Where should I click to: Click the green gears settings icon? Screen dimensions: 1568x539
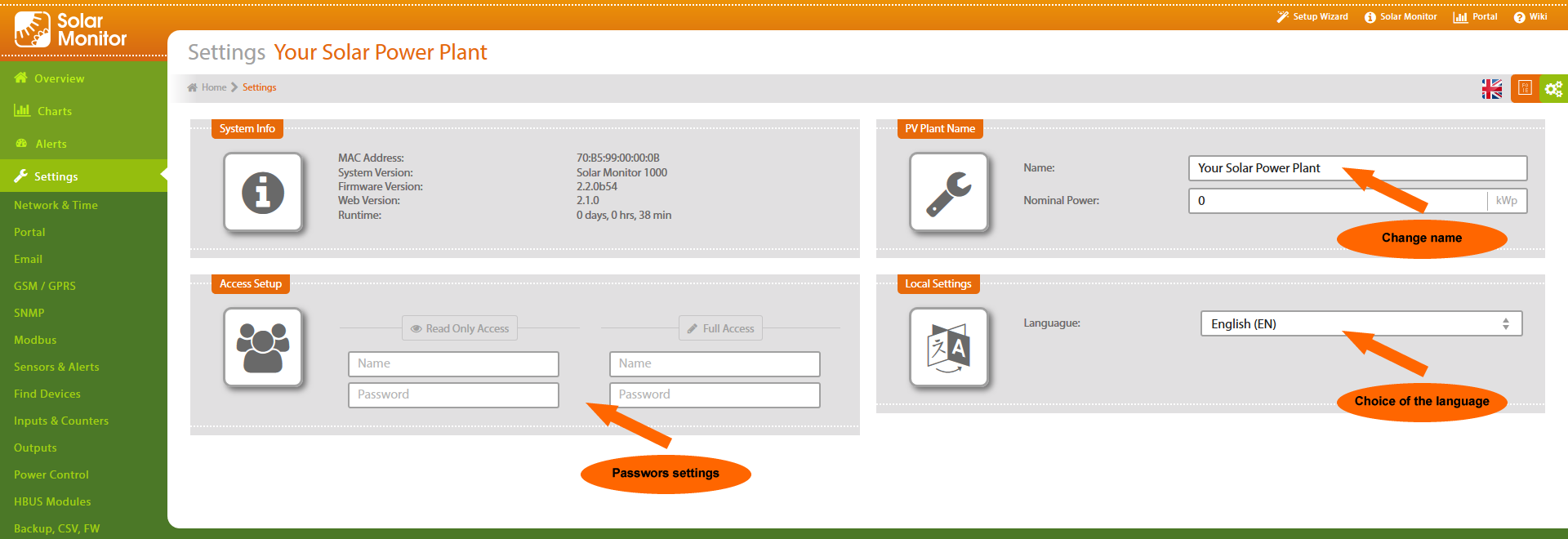(x=1552, y=89)
